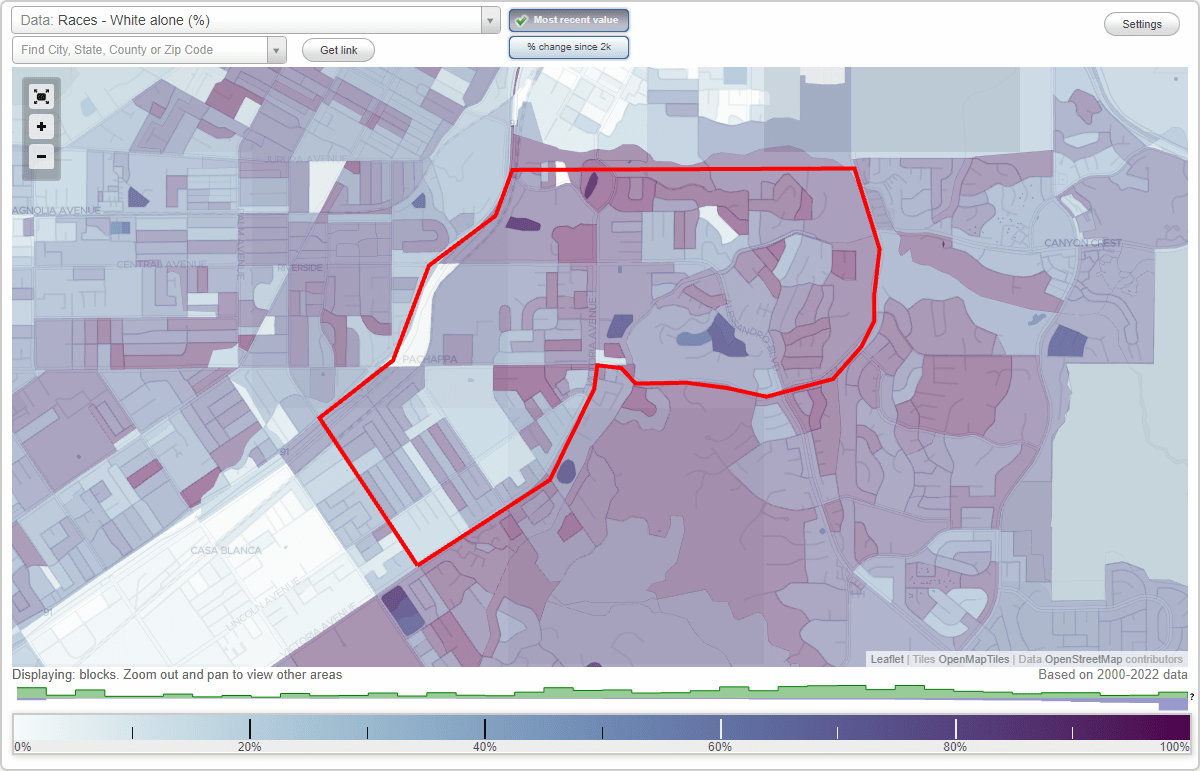This screenshot has height=771, width=1200.
Task: Open the Races - White alone data selector
Action: click(250, 19)
